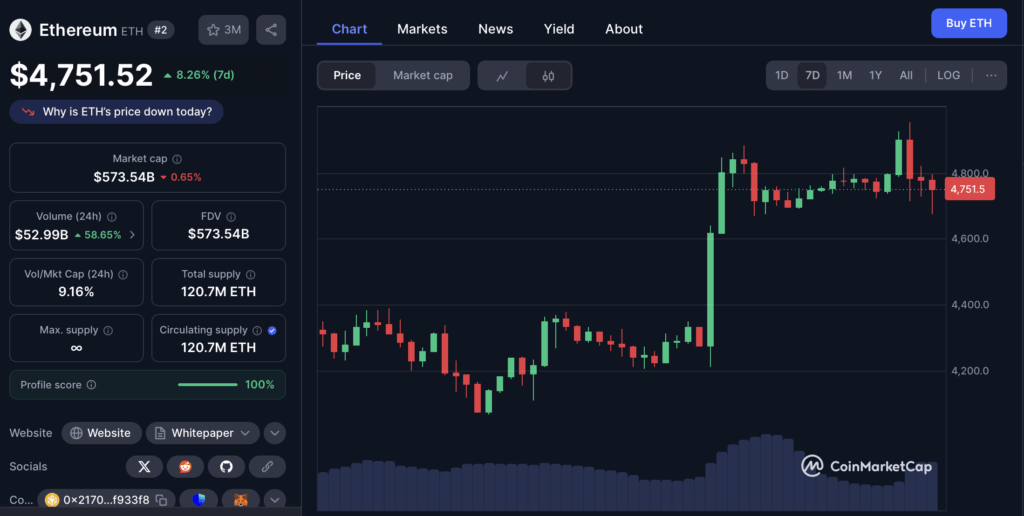Click the 4,400.0 axis label
1024x516 pixels.
coord(970,304)
